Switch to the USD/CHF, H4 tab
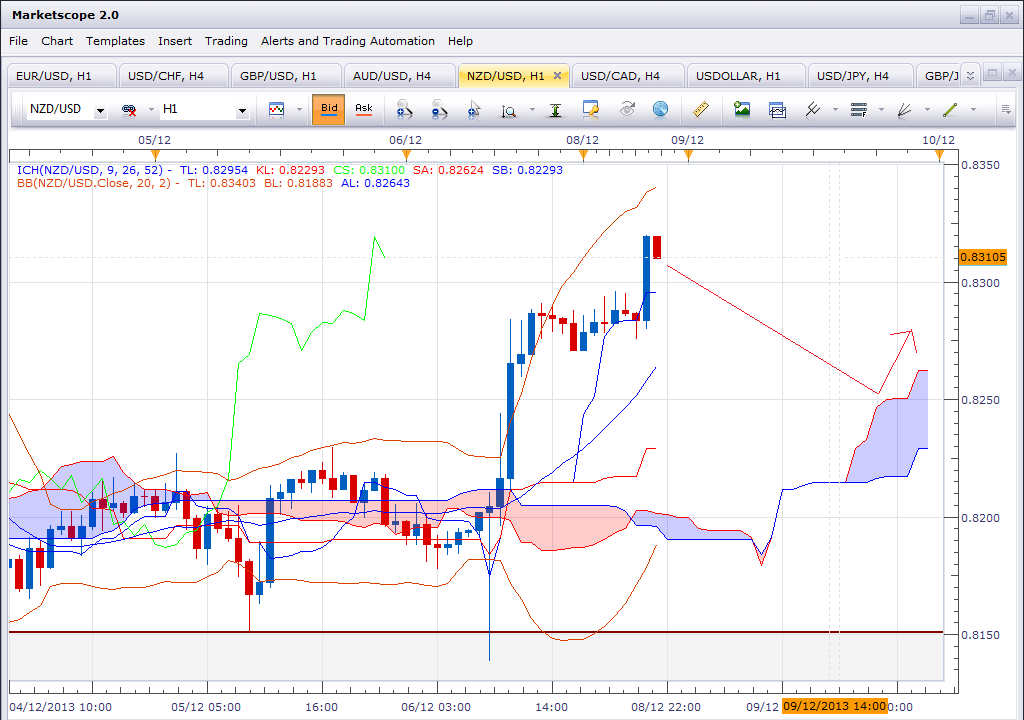Screen dimensions: 1024x720 pos(173,76)
